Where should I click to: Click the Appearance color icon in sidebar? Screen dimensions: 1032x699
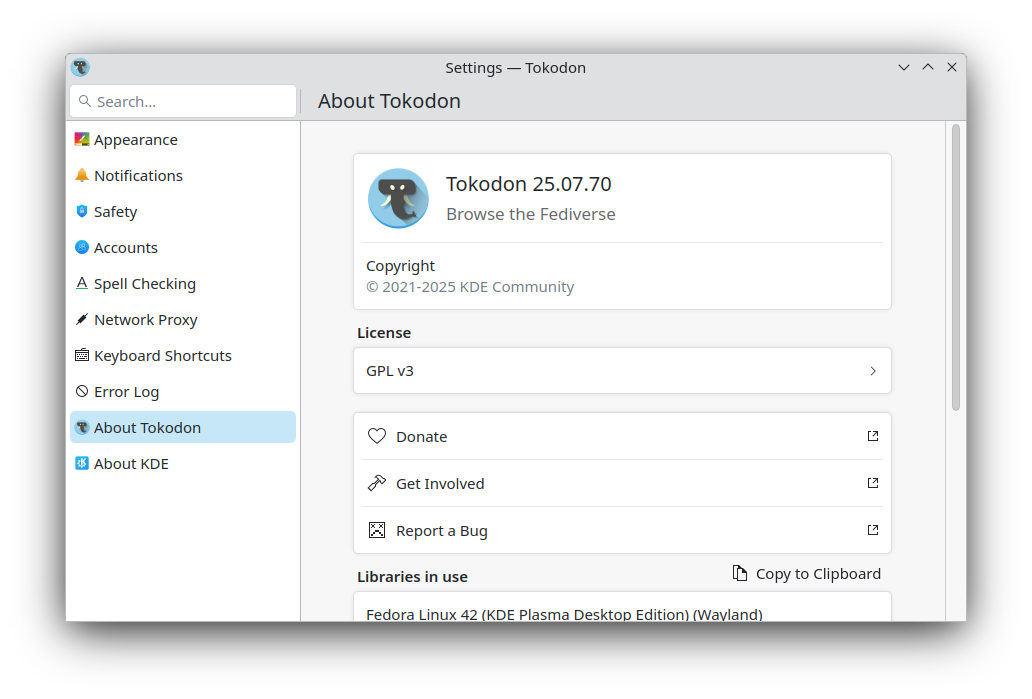[x=82, y=140]
